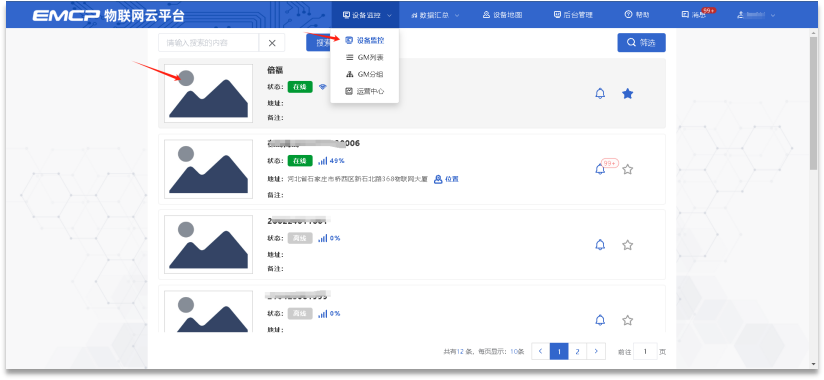The height and width of the screenshot is (380, 824).
Task: Change page size via the 10条 link
Action: [x=517, y=352]
